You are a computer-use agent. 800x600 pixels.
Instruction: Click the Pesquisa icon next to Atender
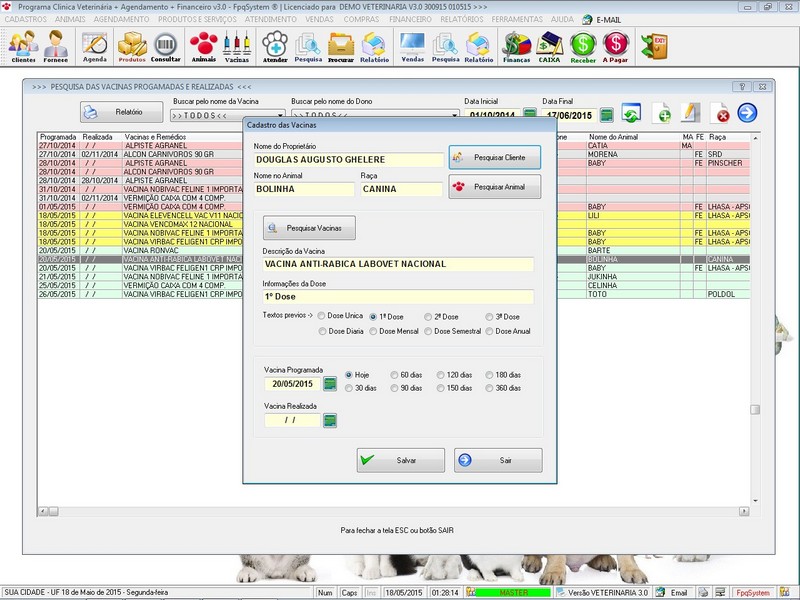308,46
